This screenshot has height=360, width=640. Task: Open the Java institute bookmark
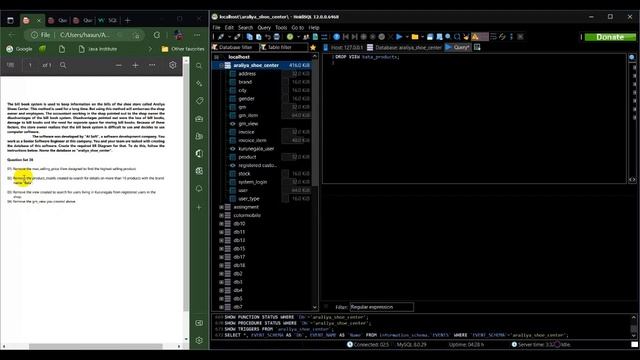(x=98, y=49)
